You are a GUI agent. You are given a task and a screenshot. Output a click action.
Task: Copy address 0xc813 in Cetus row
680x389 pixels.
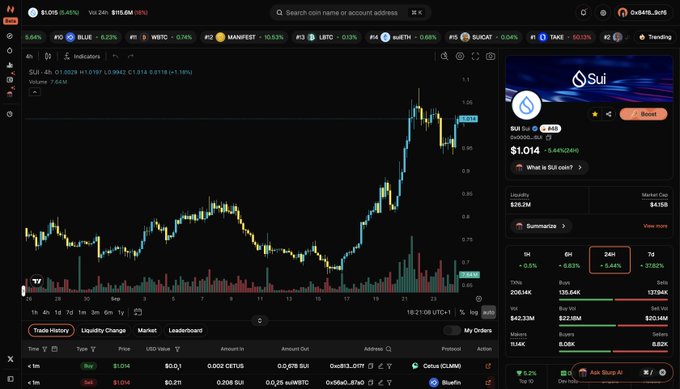click(x=370, y=366)
